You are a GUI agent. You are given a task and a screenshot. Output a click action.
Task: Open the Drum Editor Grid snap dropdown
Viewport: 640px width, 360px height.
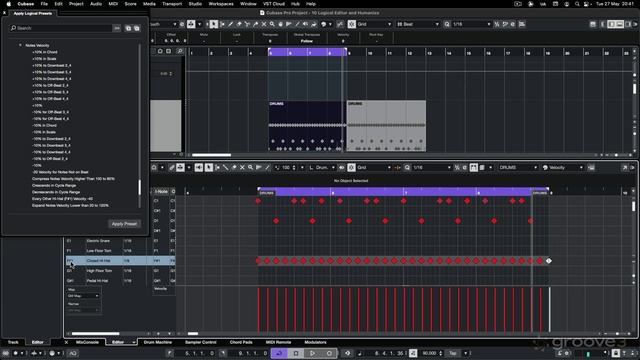[x=374, y=167]
